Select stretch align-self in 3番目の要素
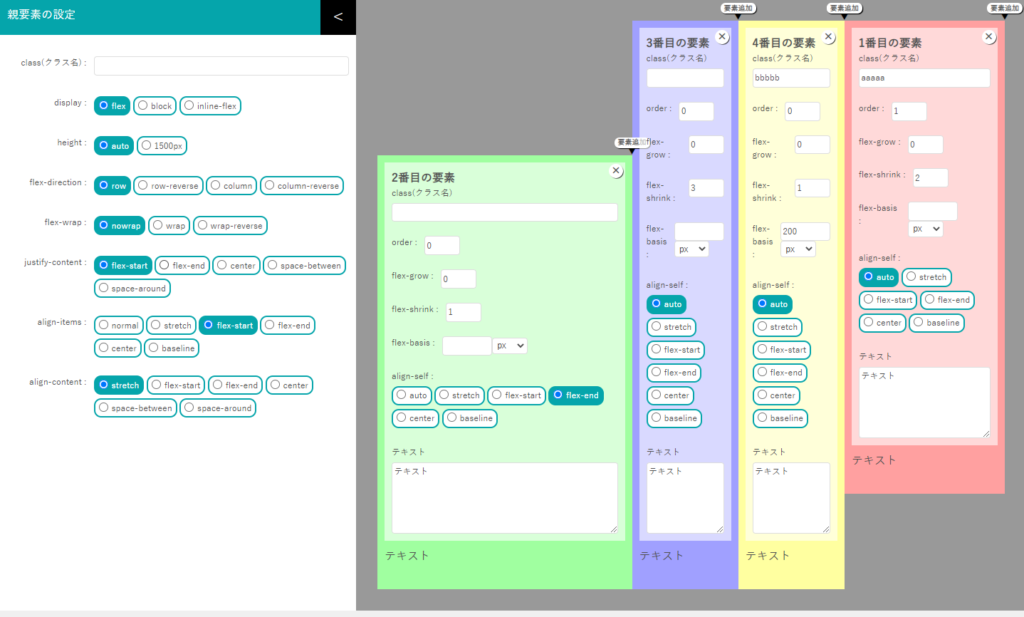This screenshot has height=617, width=1024. [670, 326]
